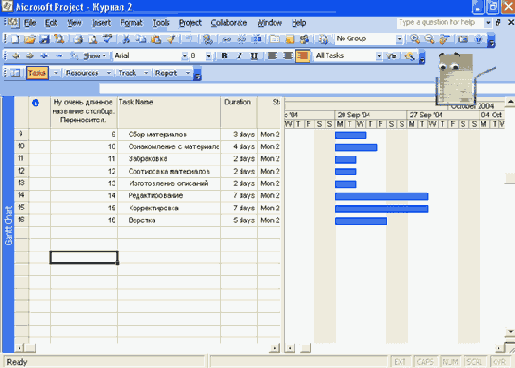This screenshot has height=368, width=515.
Task: Click the Gantt bar for task row 14
Action: point(382,196)
